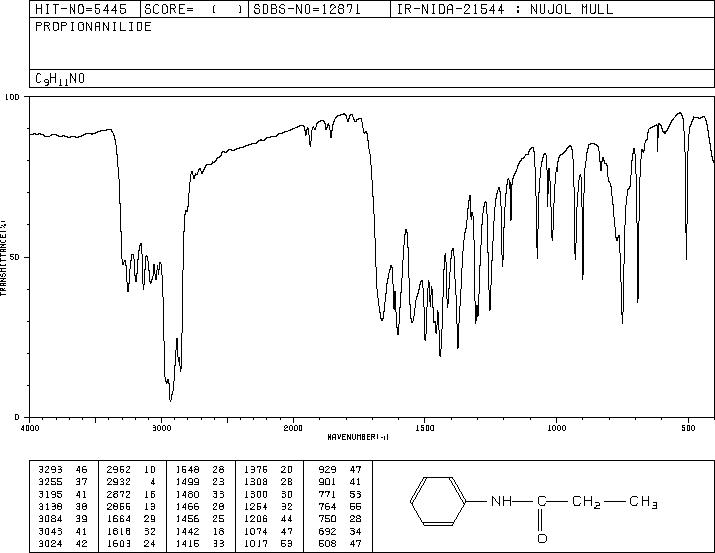Click the 1664 wavenumber in the table
The height and width of the screenshot is (553, 715).
coord(119,519)
